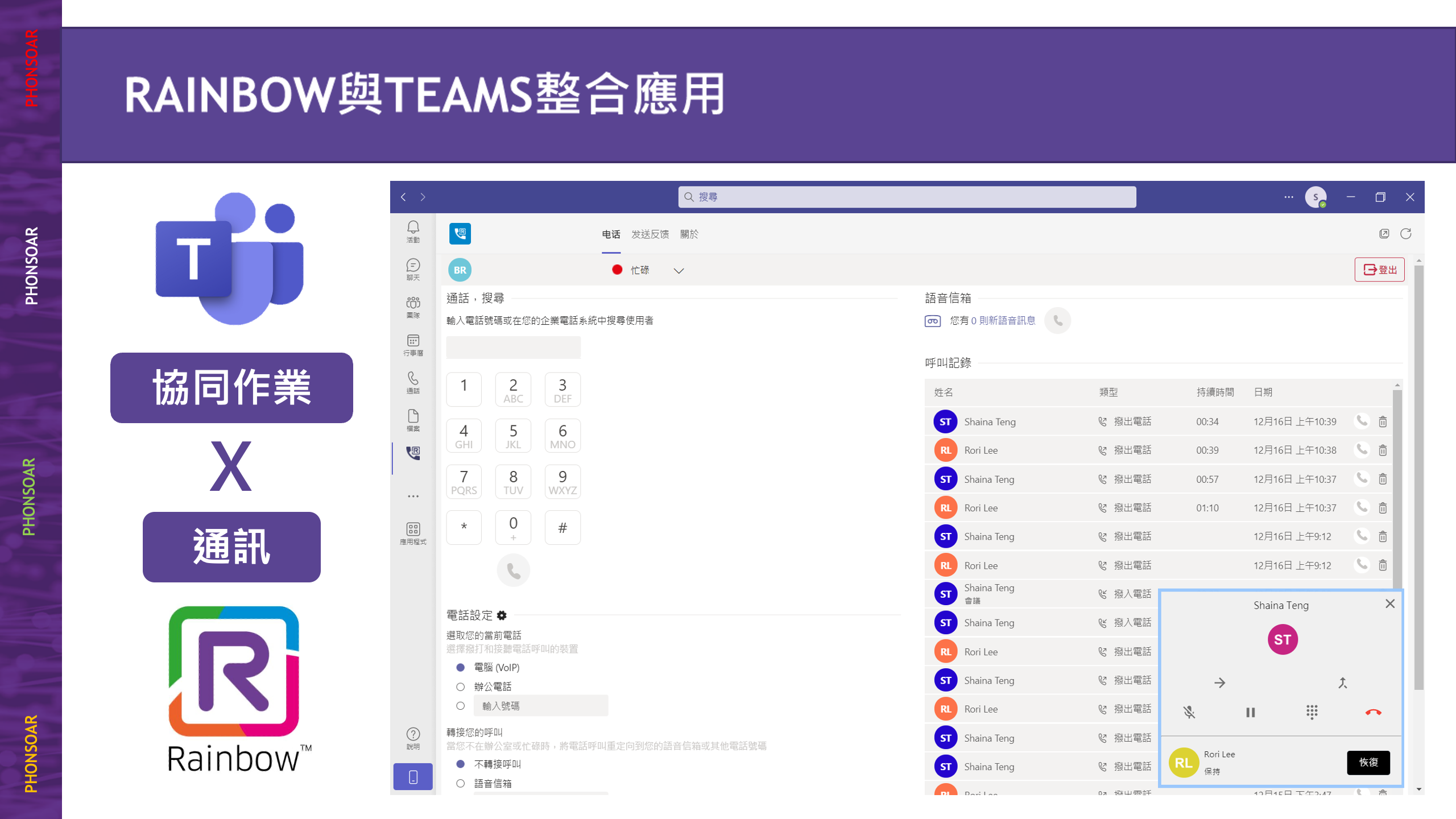This screenshot has height=819, width=1456.
Task: Select the Rainbow phone app in sidebar
Action: pyautogui.click(x=413, y=453)
